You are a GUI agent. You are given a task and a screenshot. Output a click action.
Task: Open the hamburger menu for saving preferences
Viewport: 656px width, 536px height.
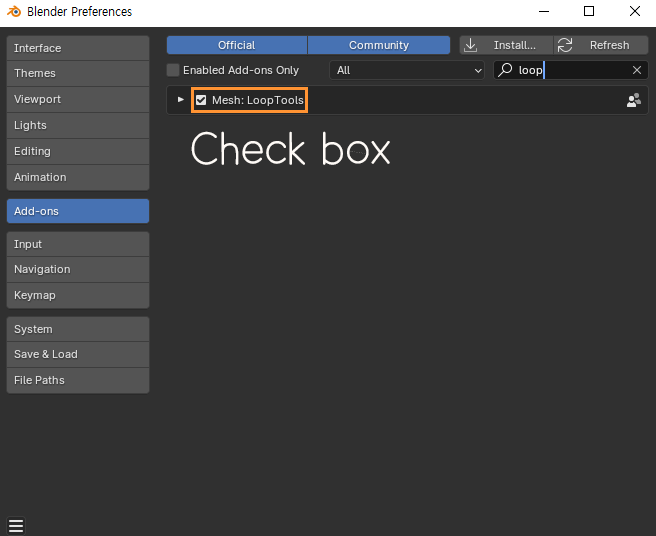16,526
